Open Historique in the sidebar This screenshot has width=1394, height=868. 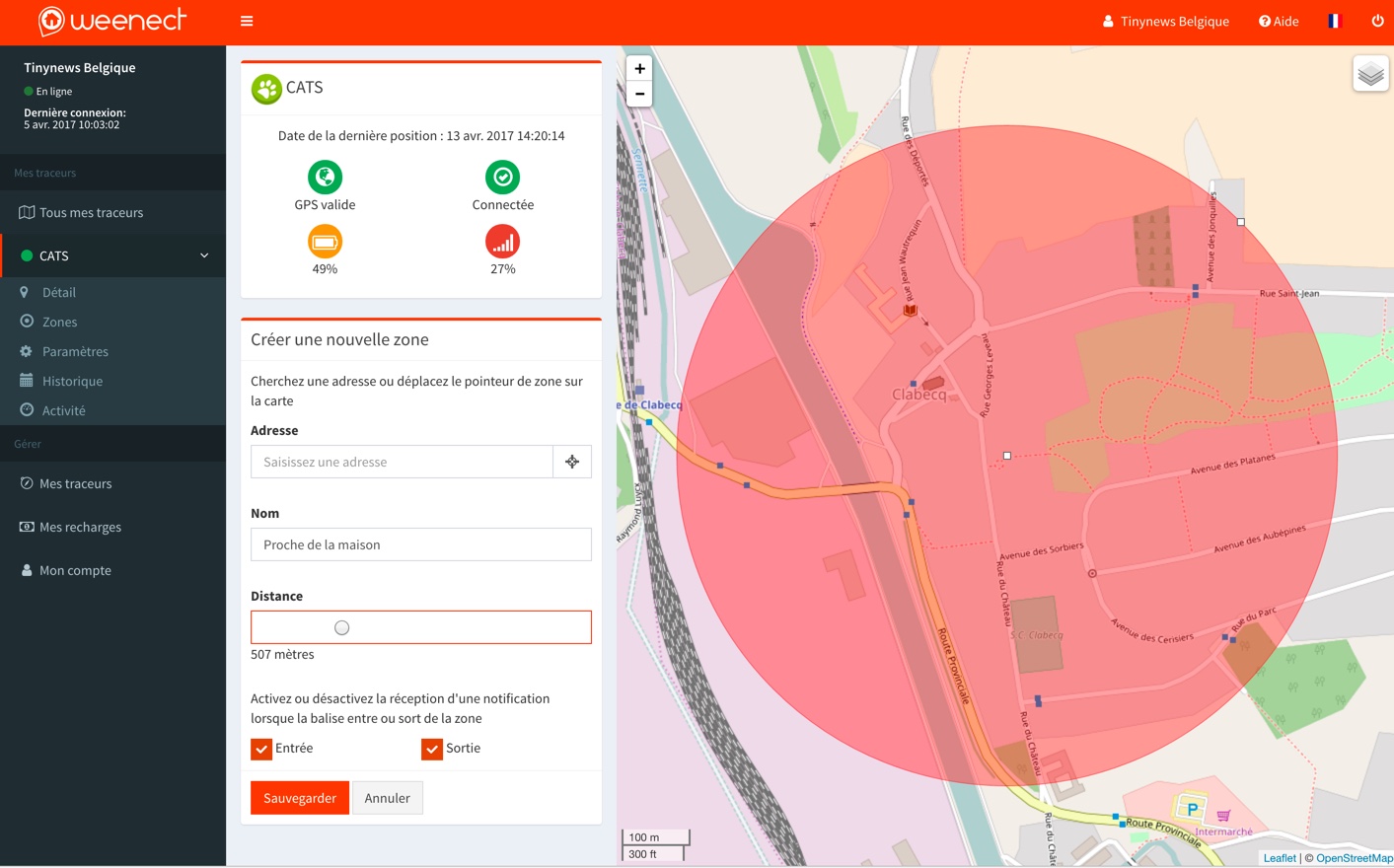click(x=72, y=381)
